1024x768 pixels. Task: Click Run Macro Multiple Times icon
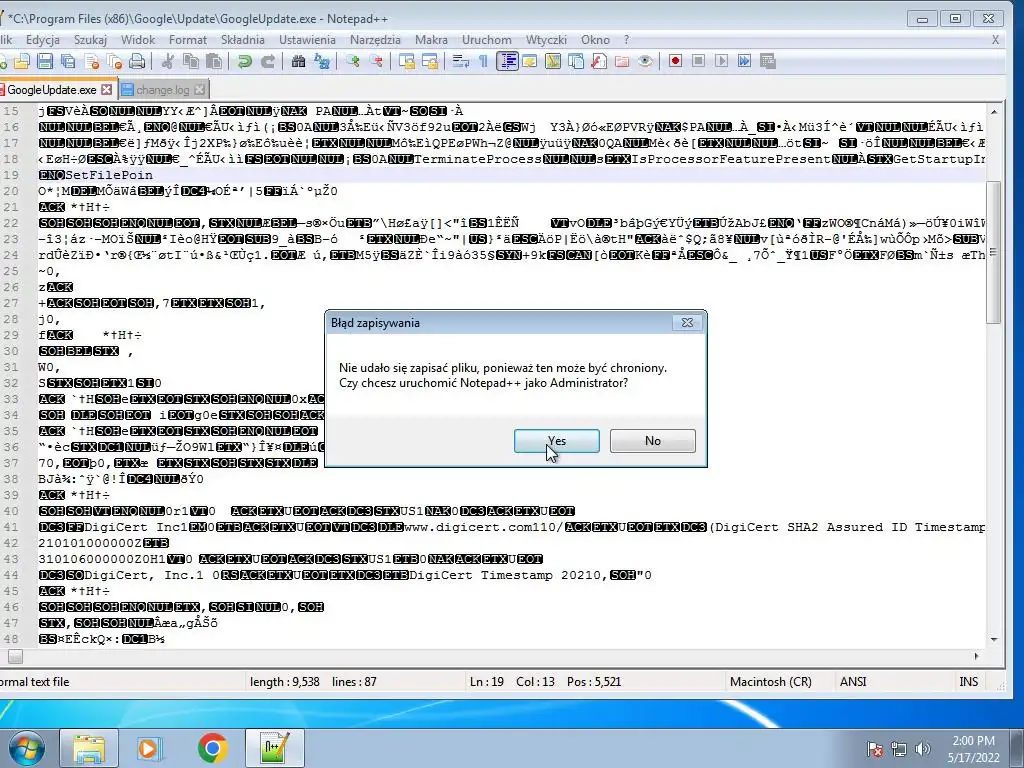click(x=744, y=61)
